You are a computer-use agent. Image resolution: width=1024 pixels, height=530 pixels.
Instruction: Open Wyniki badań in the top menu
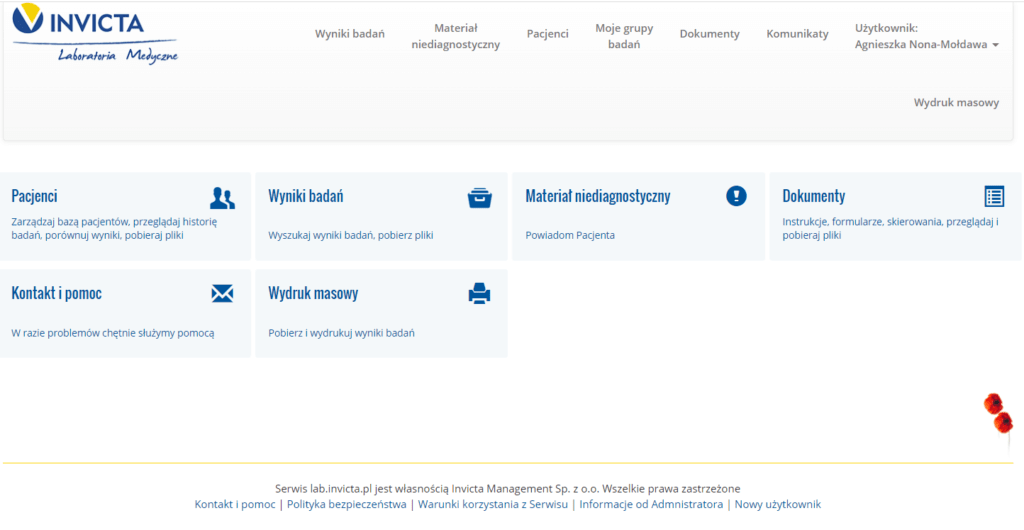[350, 34]
